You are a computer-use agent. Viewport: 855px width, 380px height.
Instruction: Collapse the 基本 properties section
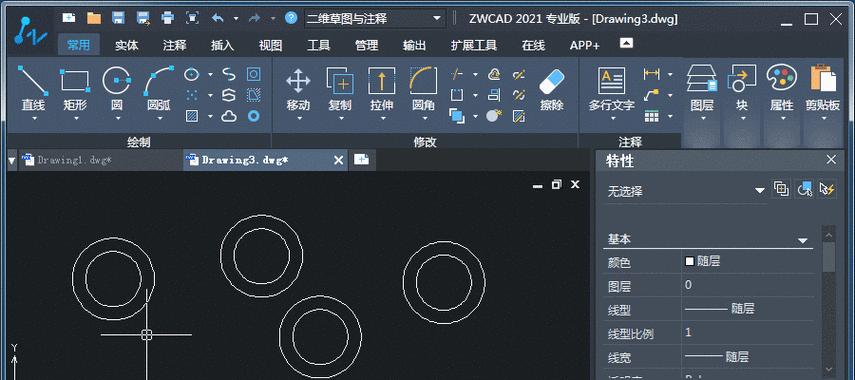(802, 240)
